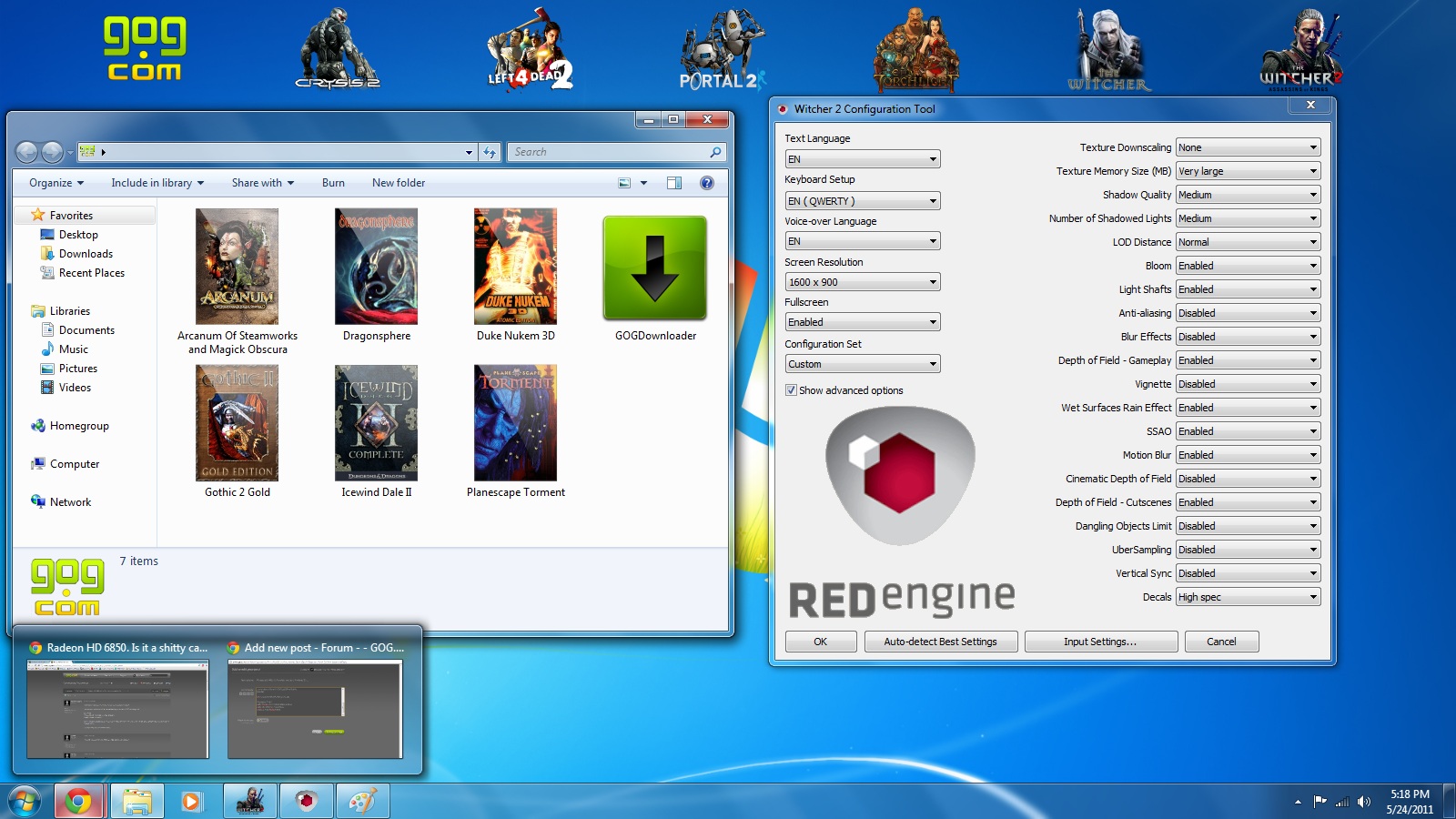Click the Witcher taskbar icon
The height and width of the screenshot is (819, 1456).
click(249, 802)
